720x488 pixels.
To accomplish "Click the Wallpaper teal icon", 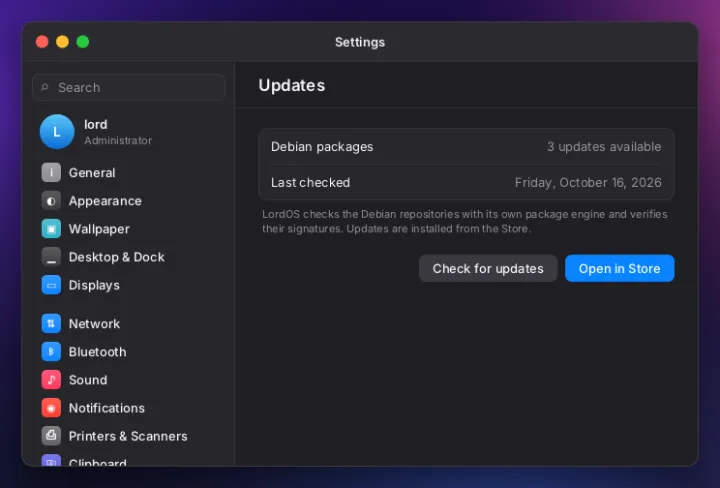I will [x=51, y=229].
